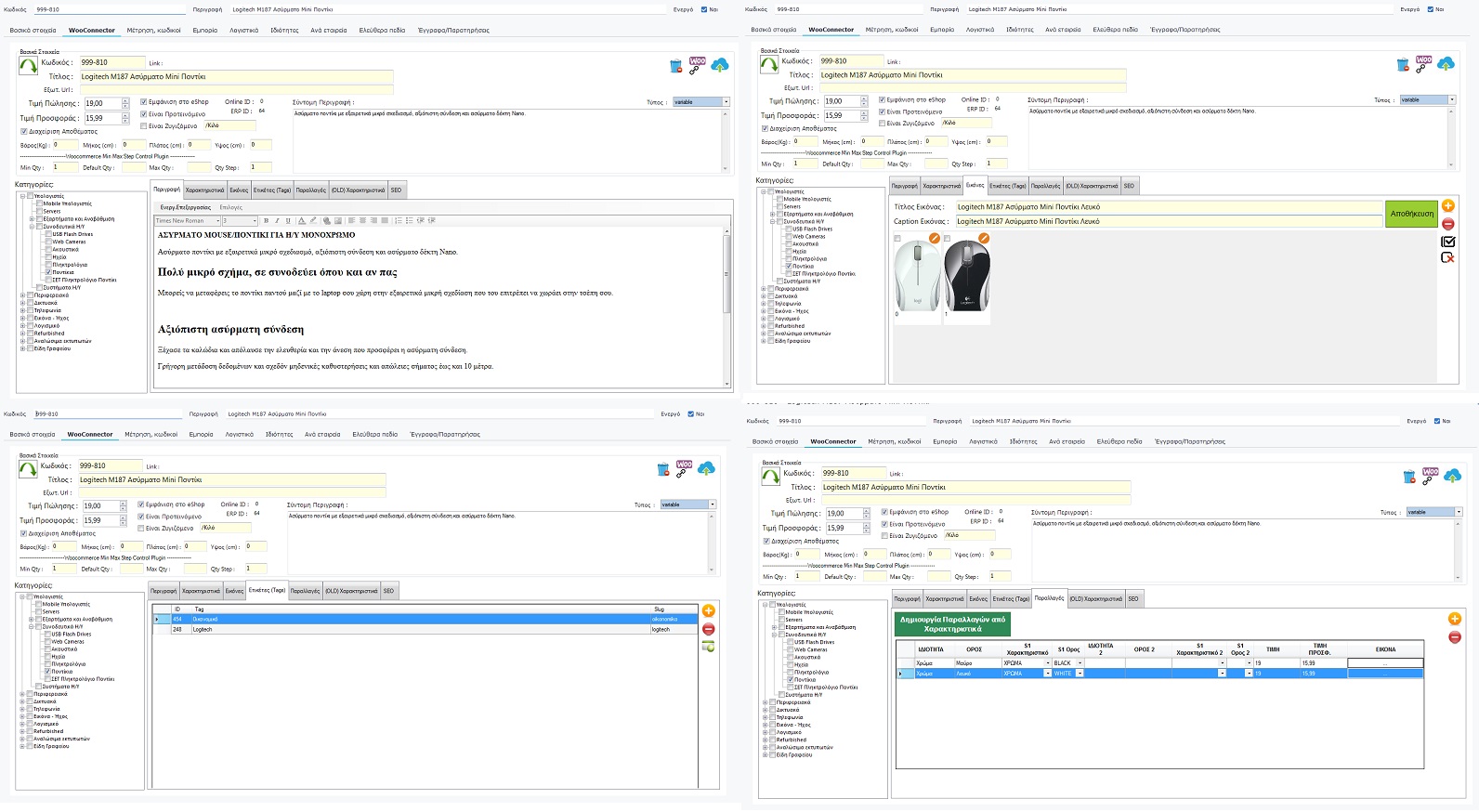Image resolution: width=1479 pixels, height=812 pixels.
Task: Toggle Εμφάνιση στο eShop in Περιγραφή-tab window
Action: [143, 102]
